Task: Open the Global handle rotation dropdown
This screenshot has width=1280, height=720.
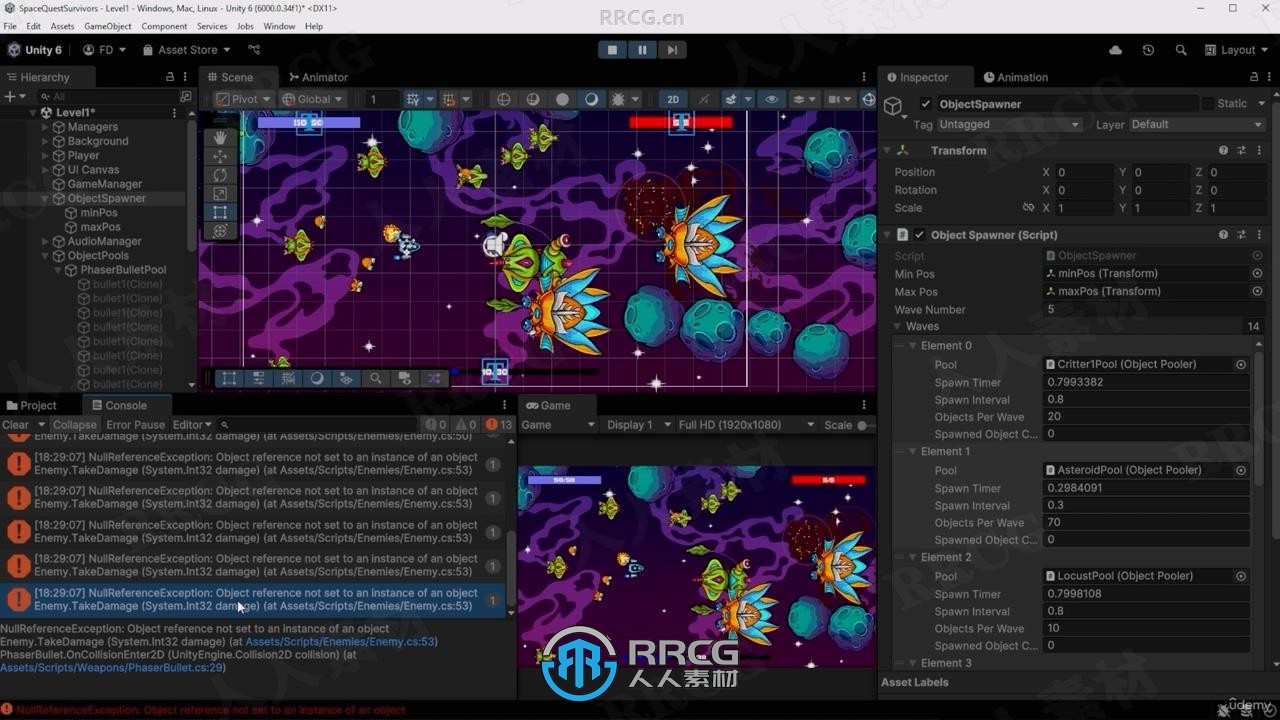Action: click(313, 99)
